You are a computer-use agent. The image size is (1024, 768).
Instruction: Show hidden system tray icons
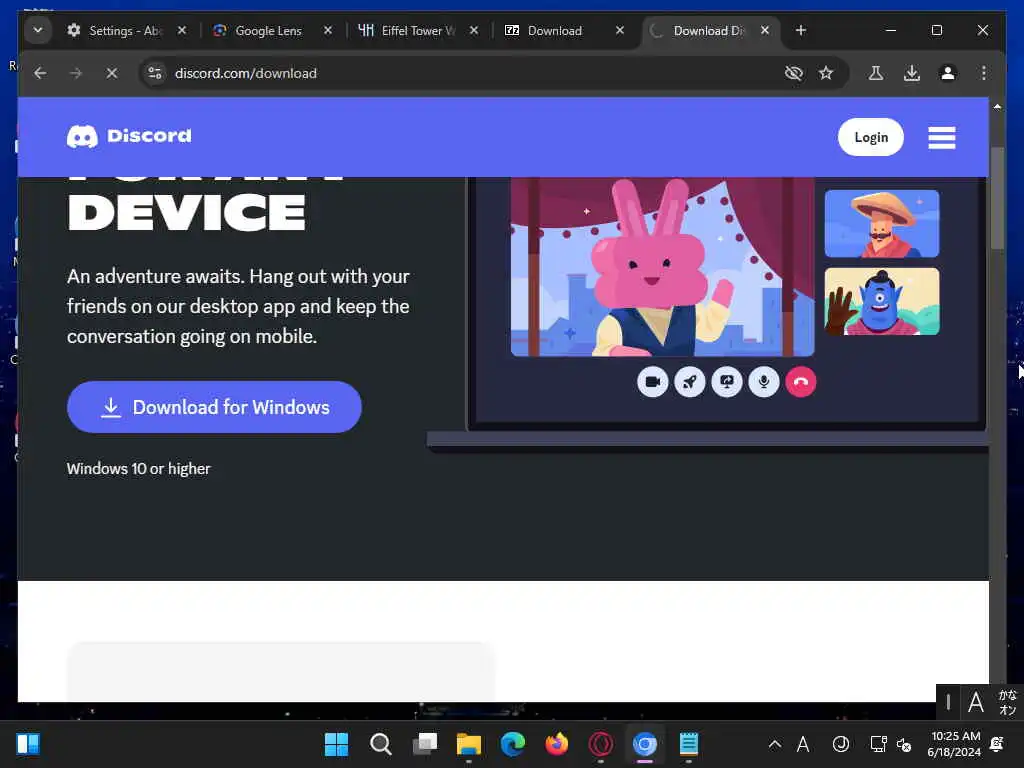(x=775, y=744)
